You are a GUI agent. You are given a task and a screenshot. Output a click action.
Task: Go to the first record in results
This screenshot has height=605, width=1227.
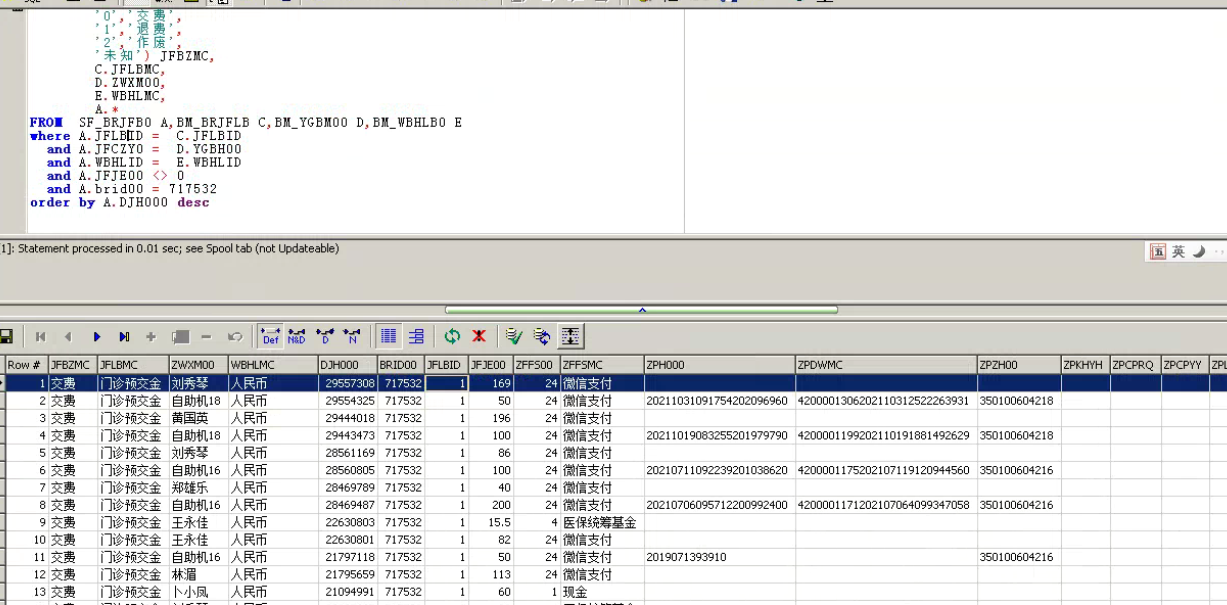40,337
